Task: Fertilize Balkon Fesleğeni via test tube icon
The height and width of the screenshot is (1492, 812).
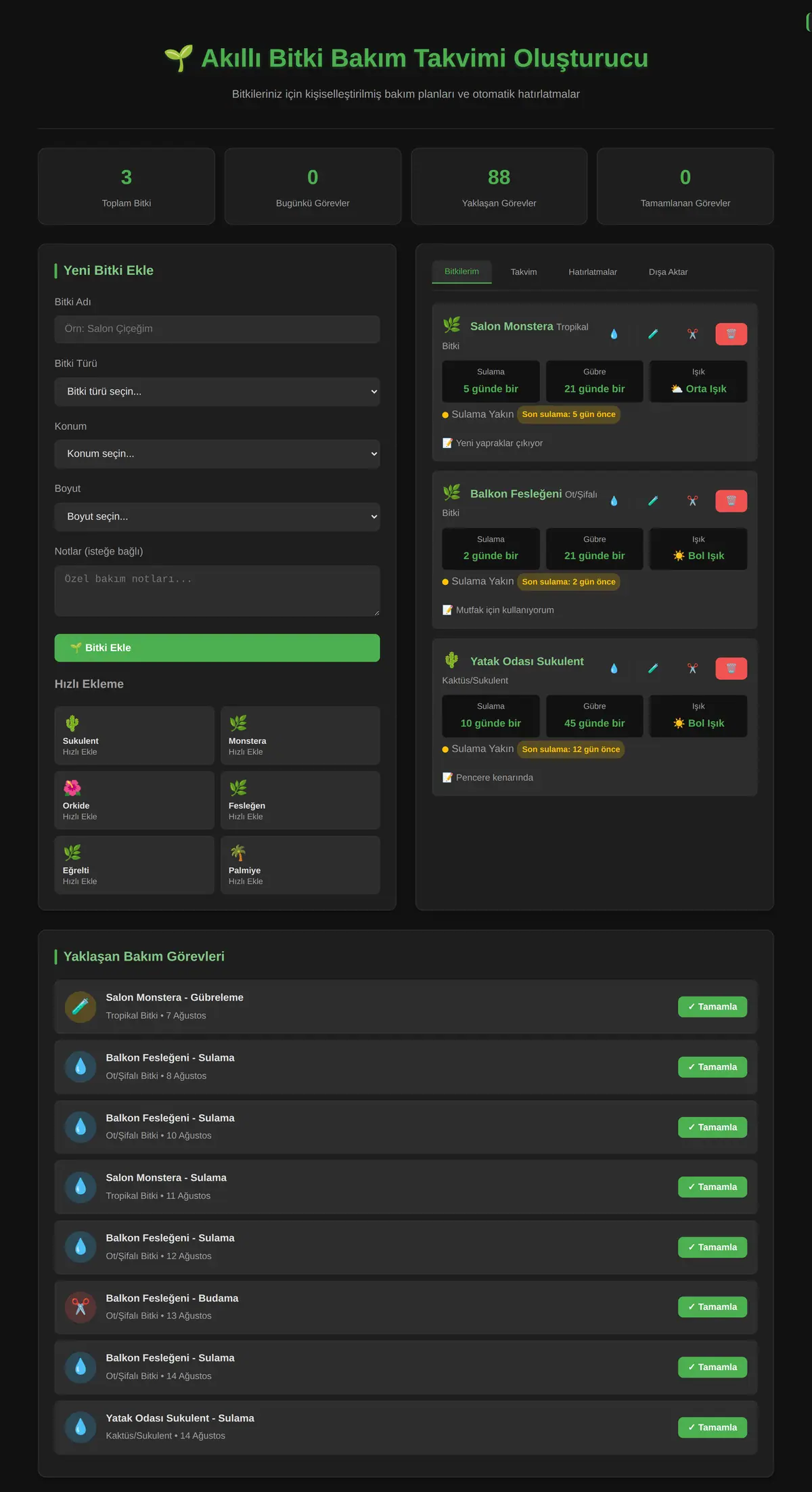Action: tap(653, 501)
